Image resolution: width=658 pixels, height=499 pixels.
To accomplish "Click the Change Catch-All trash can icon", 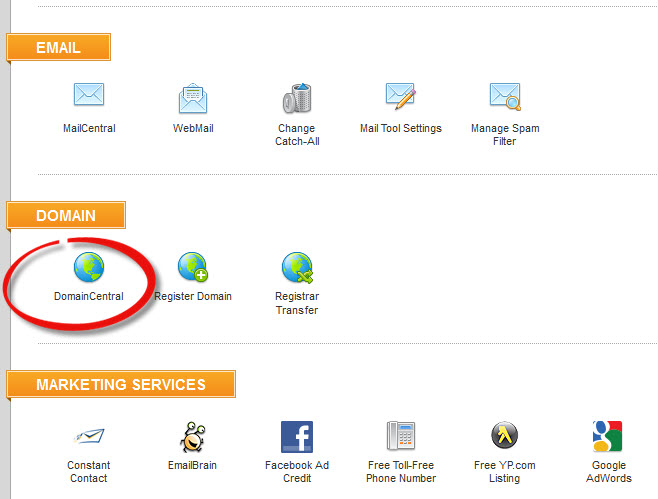I will (296, 98).
